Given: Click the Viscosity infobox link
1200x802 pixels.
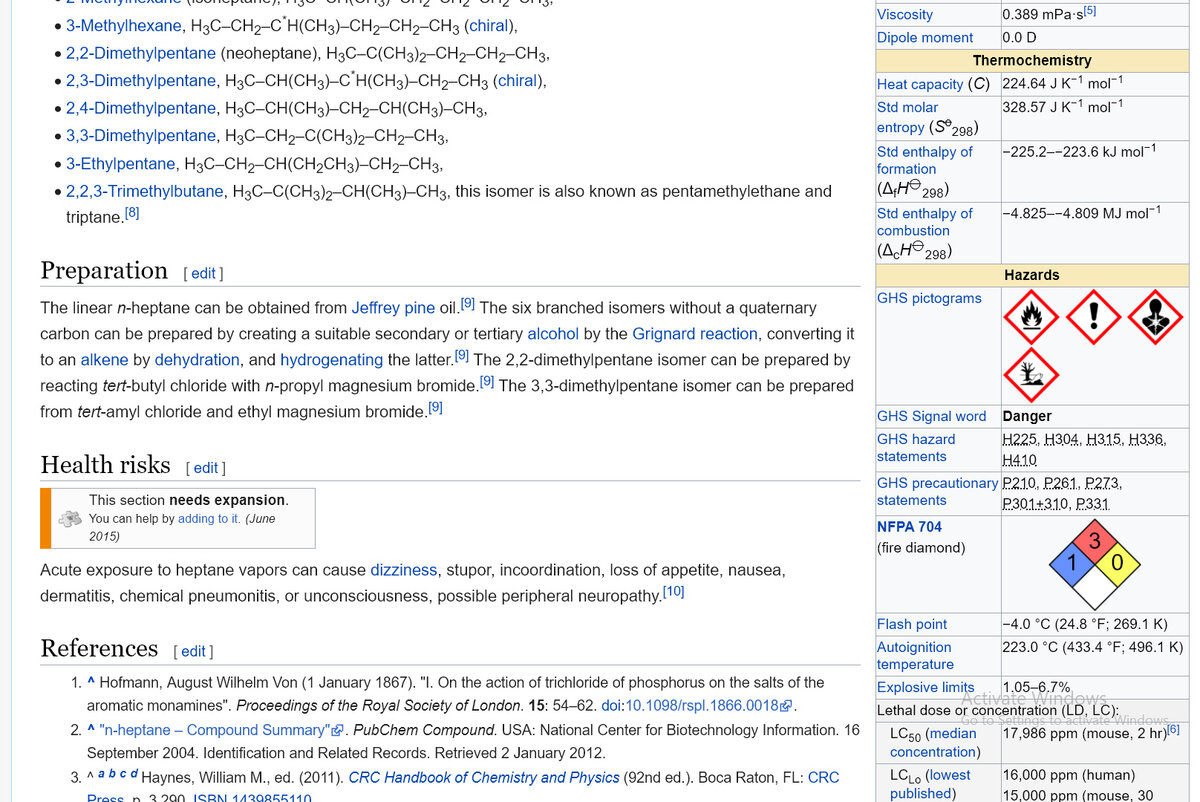Looking at the screenshot, I should coord(905,14).
